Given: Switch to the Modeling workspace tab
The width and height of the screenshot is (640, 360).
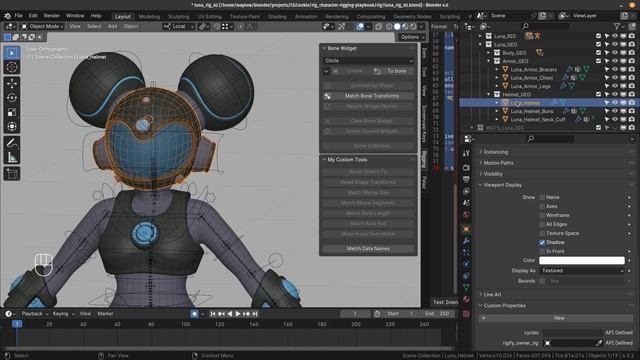Looking at the screenshot, I should [x=149, y=17].
